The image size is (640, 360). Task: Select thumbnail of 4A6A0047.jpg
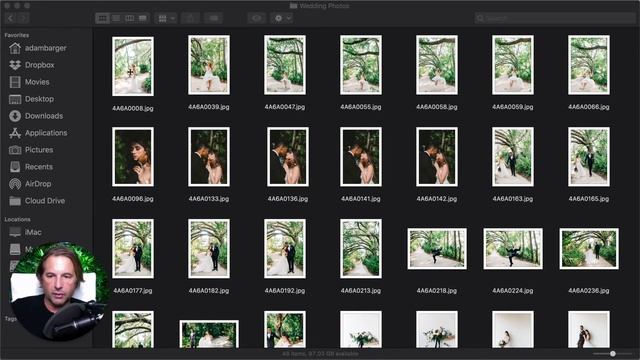click(x=284, y=65)
